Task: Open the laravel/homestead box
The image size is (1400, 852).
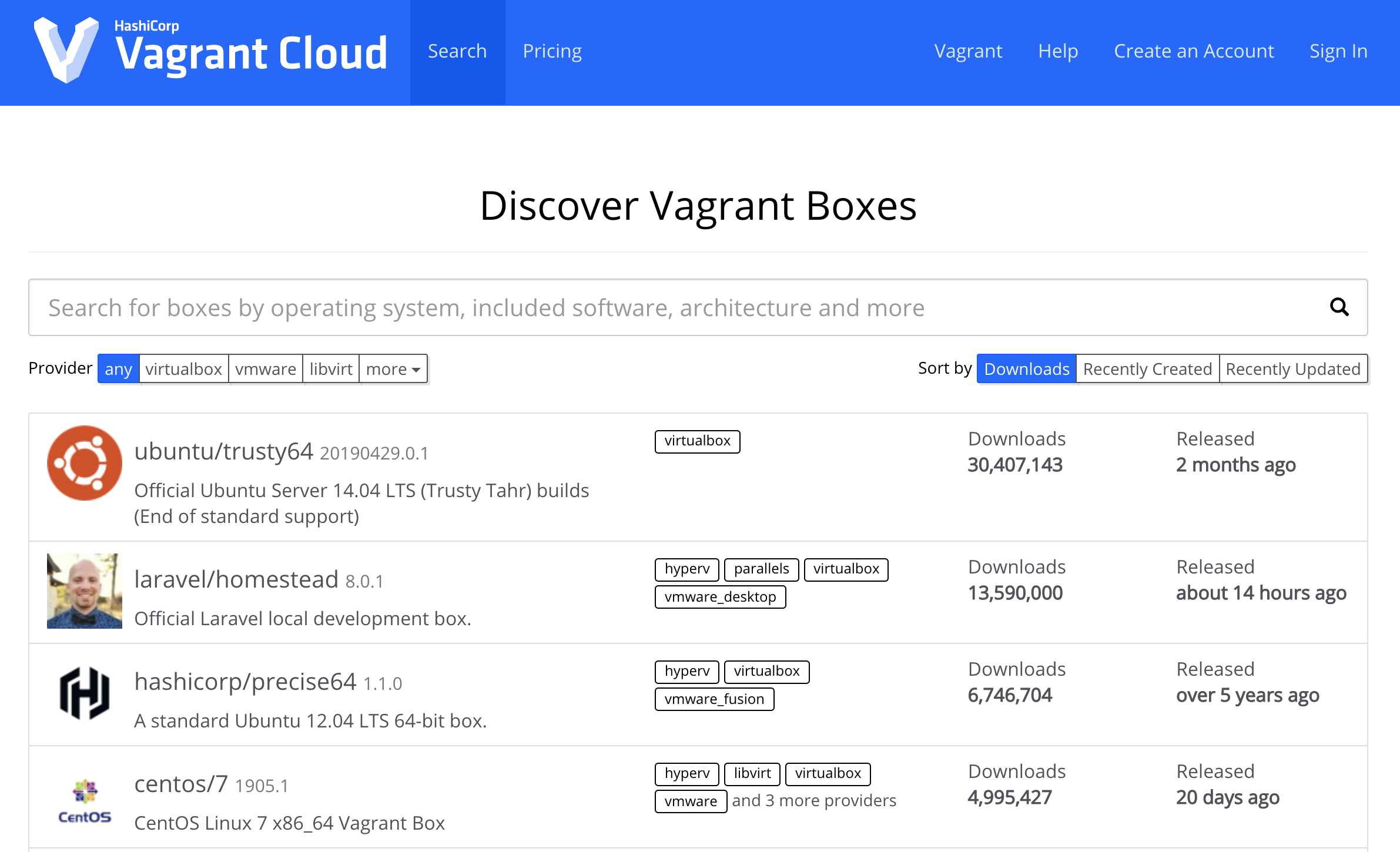Action: (x=236, y=579)
